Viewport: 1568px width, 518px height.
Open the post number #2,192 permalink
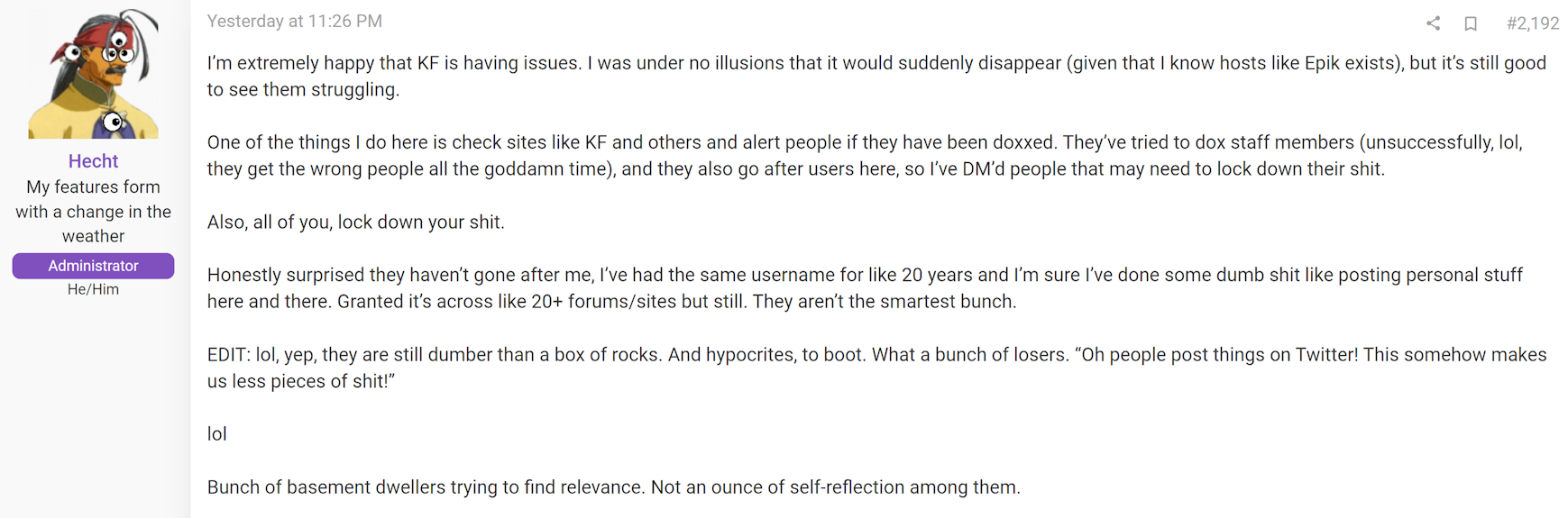click(1533, 23)
